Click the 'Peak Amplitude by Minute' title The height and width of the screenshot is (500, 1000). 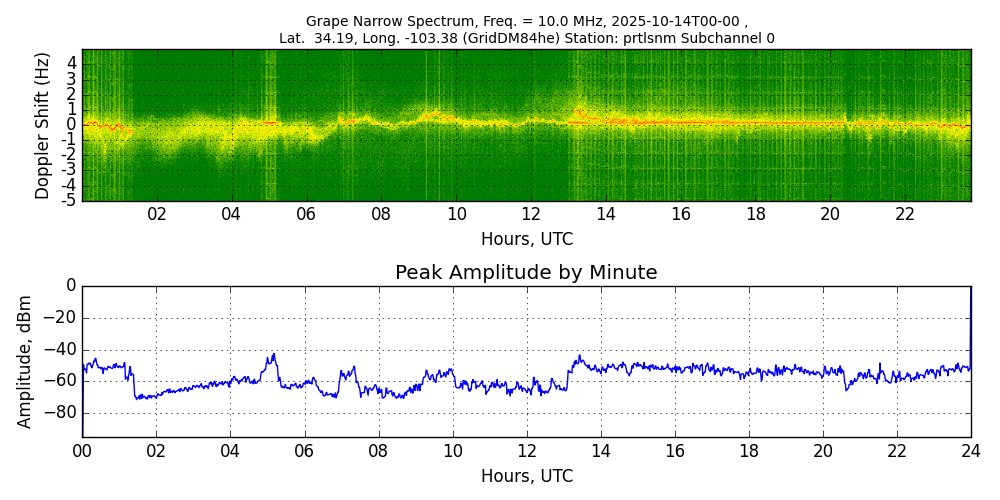(x=526, y=273)
